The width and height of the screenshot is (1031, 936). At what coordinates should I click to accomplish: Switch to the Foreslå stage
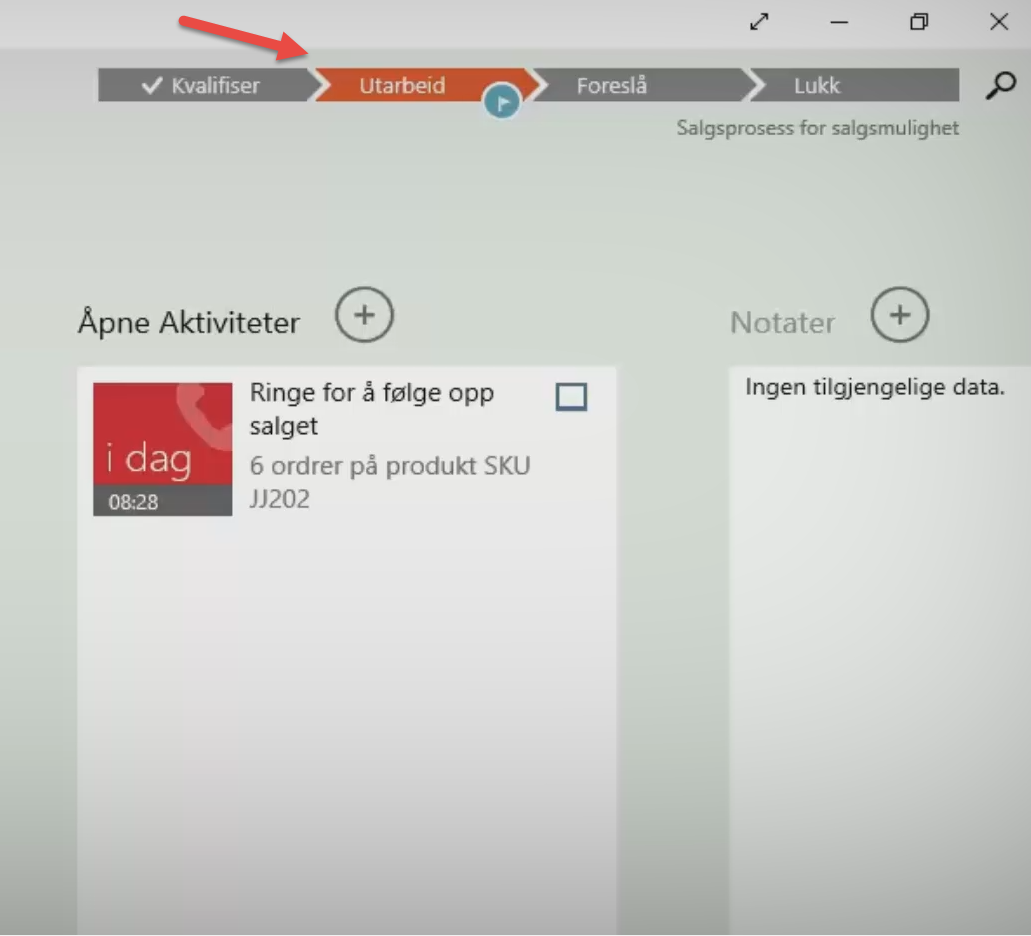coord(612,86)
